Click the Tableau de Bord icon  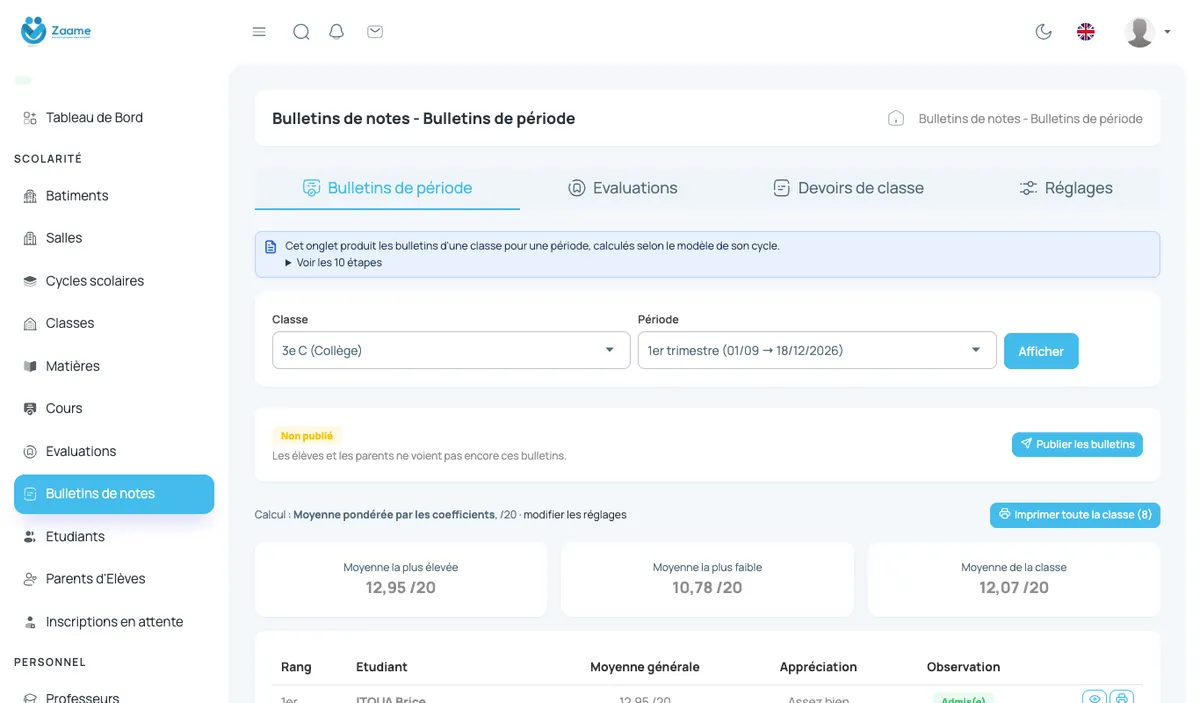pyautogui.click(x=30, y=118)
